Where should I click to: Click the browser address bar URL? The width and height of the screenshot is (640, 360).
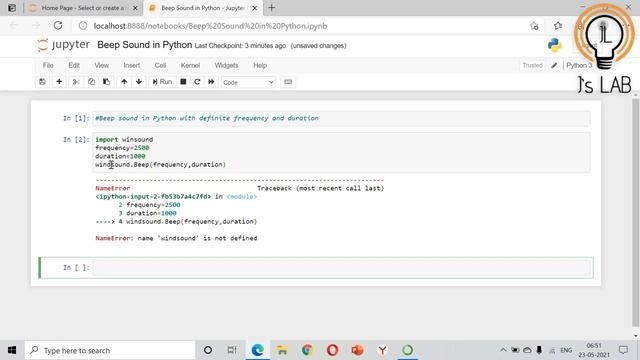pyautogui.click(x=210, y=26)
